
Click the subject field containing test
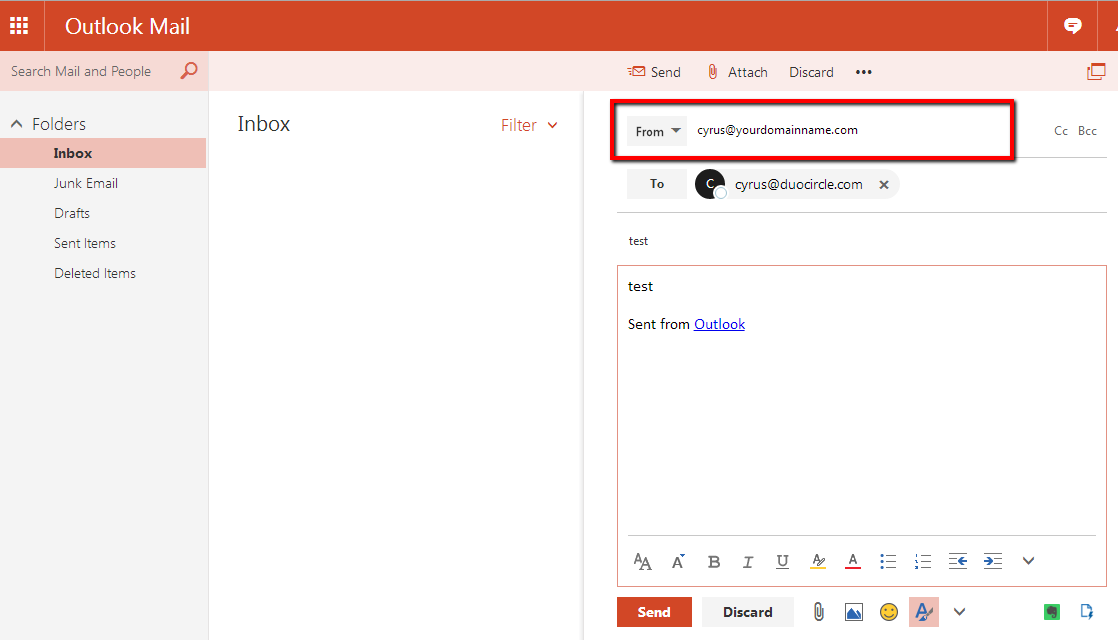[x=861, y=241]
